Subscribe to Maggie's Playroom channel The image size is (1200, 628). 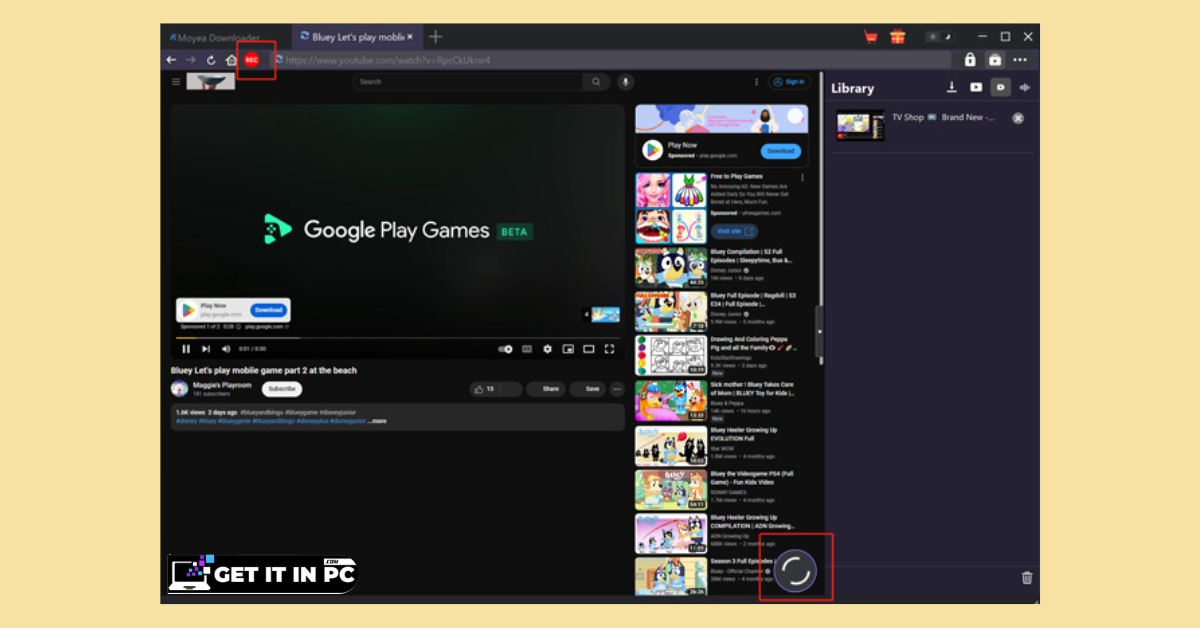[282, 389]
